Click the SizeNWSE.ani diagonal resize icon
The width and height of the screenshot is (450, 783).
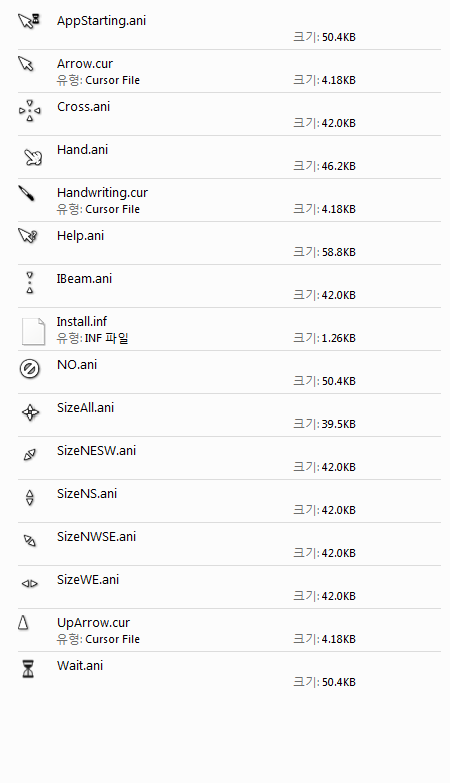click(29, 541)
